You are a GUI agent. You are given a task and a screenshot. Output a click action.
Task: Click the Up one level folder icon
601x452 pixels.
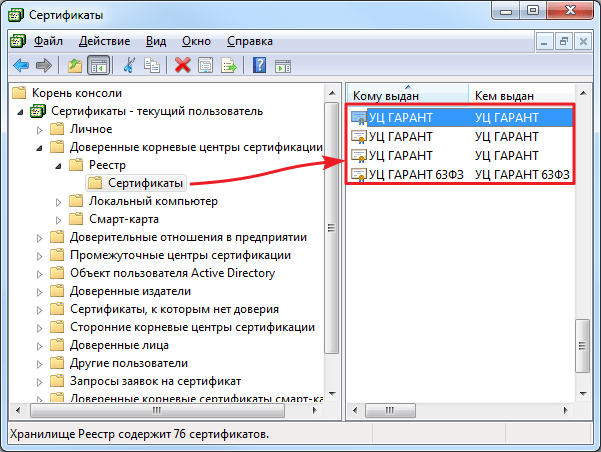74,65
